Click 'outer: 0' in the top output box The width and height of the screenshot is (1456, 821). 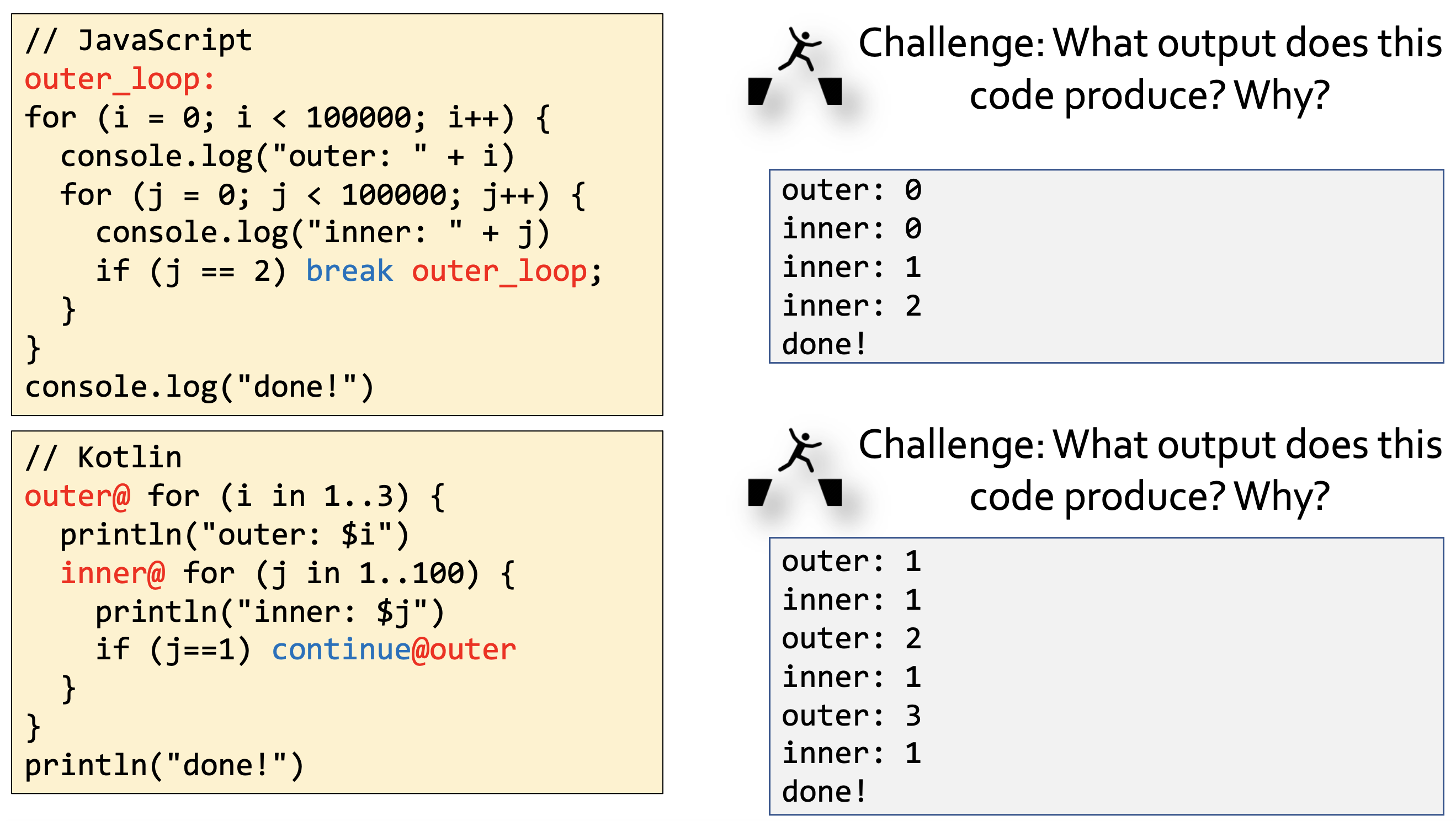(x=851, y=190)
